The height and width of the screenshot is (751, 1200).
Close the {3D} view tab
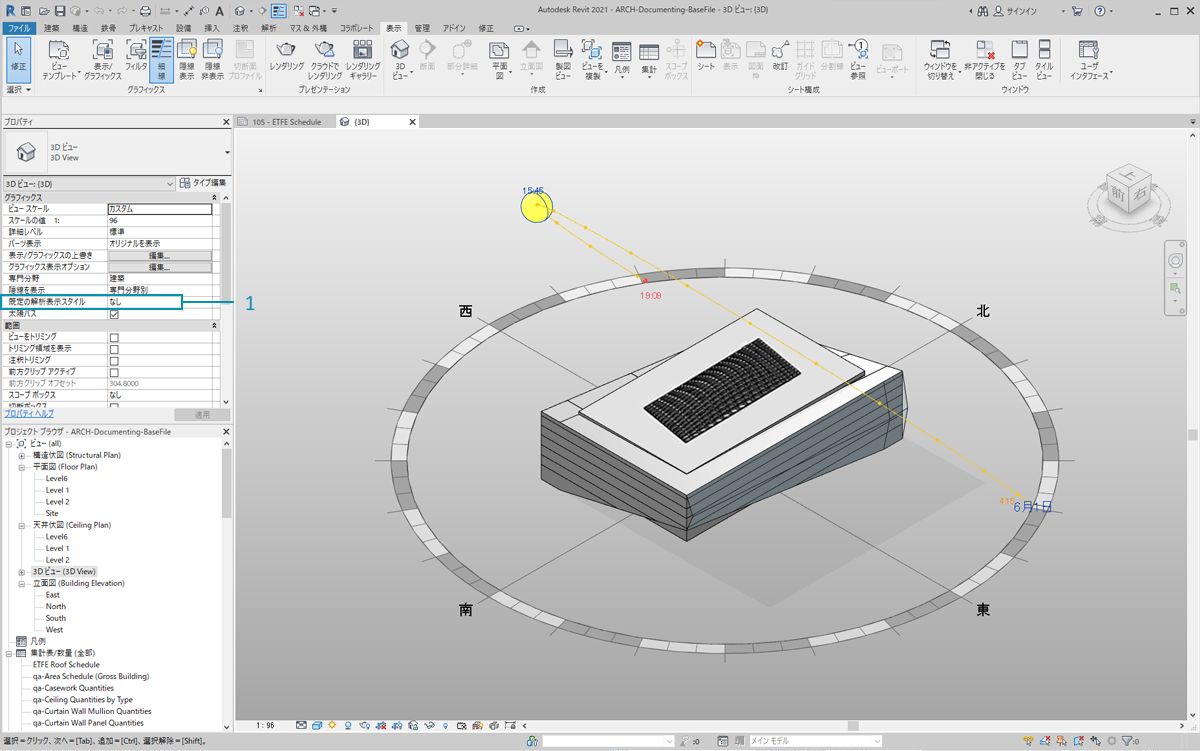[x=412, y=122]
